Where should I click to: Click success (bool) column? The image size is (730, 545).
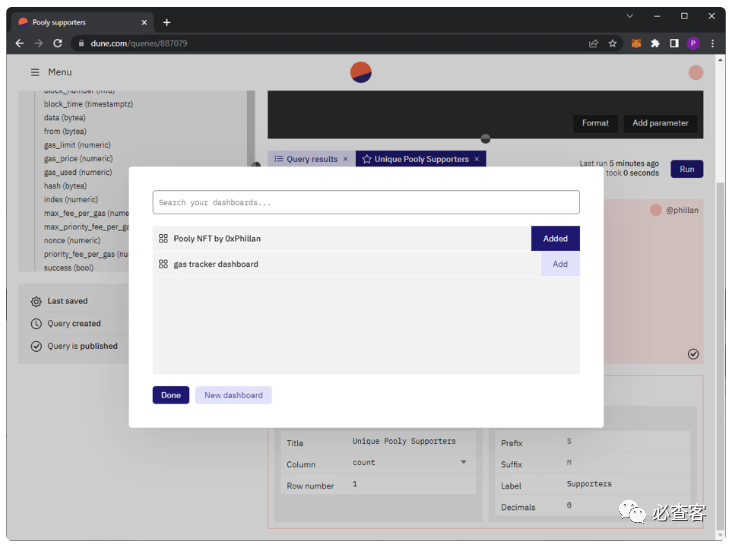[68, 268]
